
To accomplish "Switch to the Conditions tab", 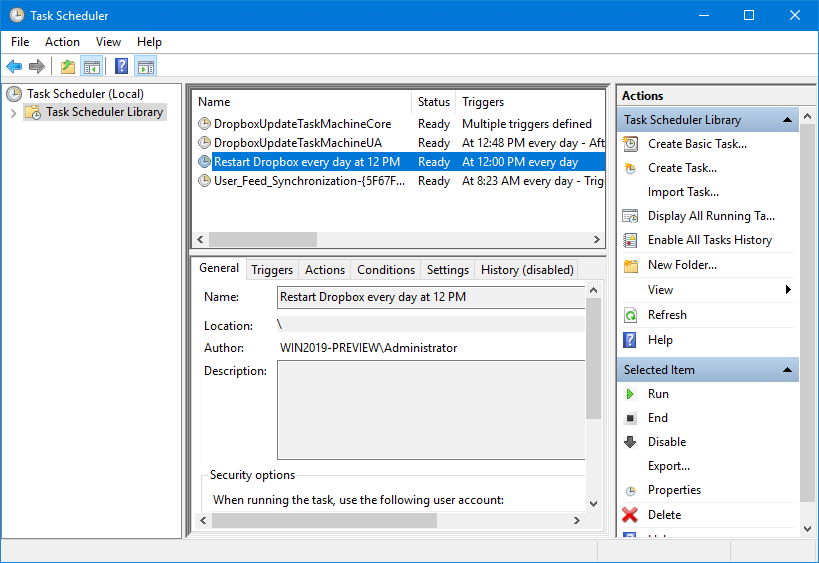I will [x=386, y=270].
